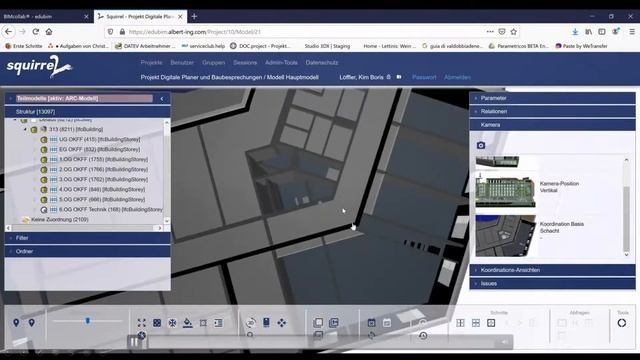This screenshot has width=640, height=360.
Task: Open the Gruppen menu
Action: click(x=213, y=62)
